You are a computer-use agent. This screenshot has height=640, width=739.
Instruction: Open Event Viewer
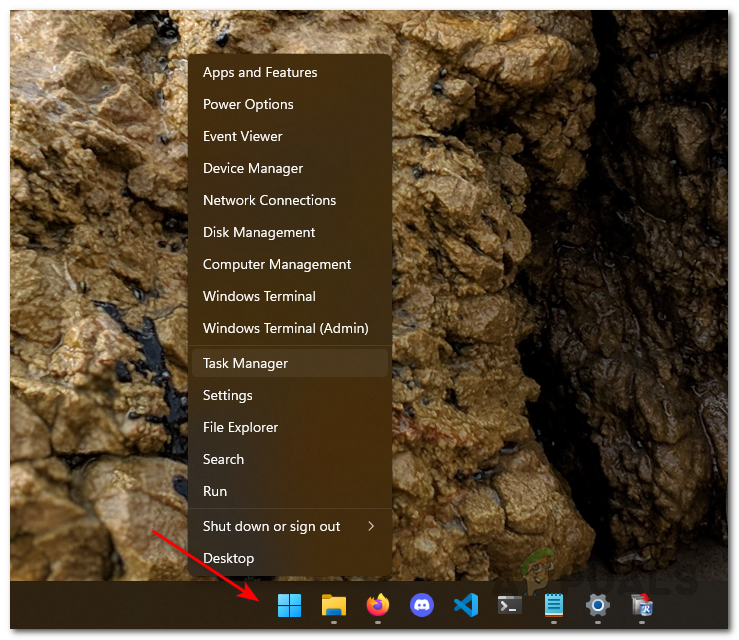242,136
